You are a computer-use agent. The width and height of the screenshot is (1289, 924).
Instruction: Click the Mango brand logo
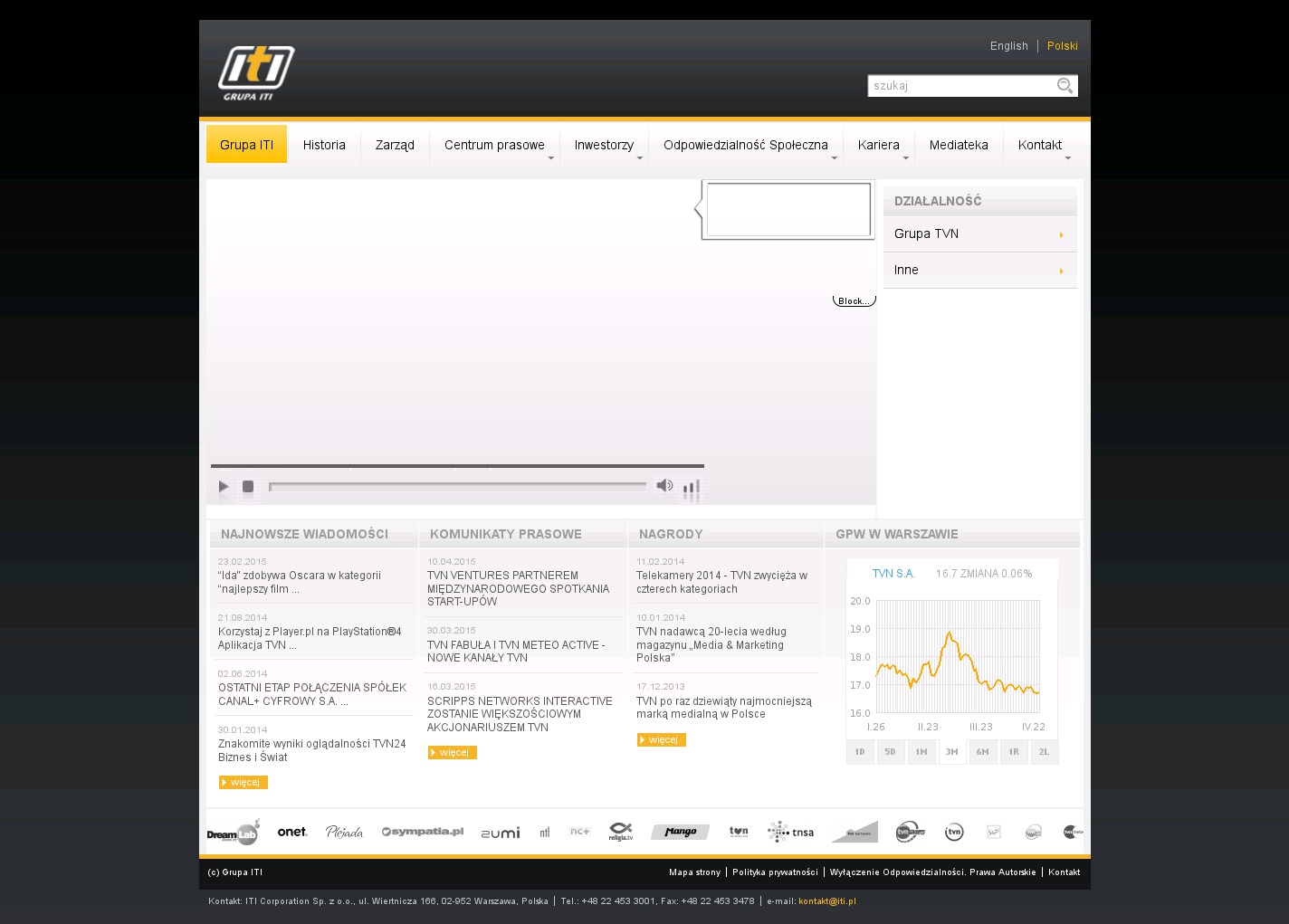coord(680,832)
